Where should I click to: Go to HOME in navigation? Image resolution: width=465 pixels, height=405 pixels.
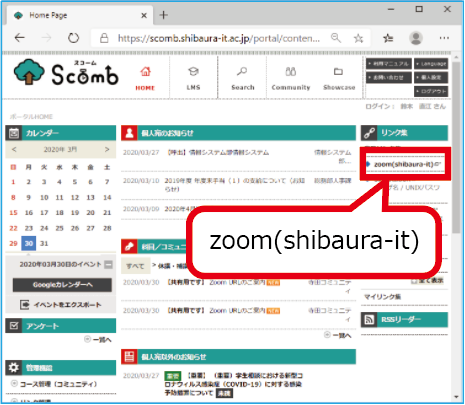[145, 79]
